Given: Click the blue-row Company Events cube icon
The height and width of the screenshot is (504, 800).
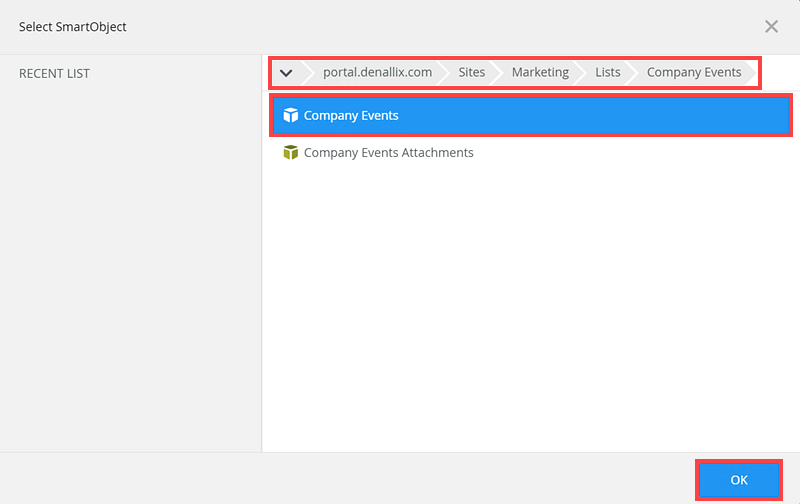Looking at the screenshot, I should coord(291,116).
